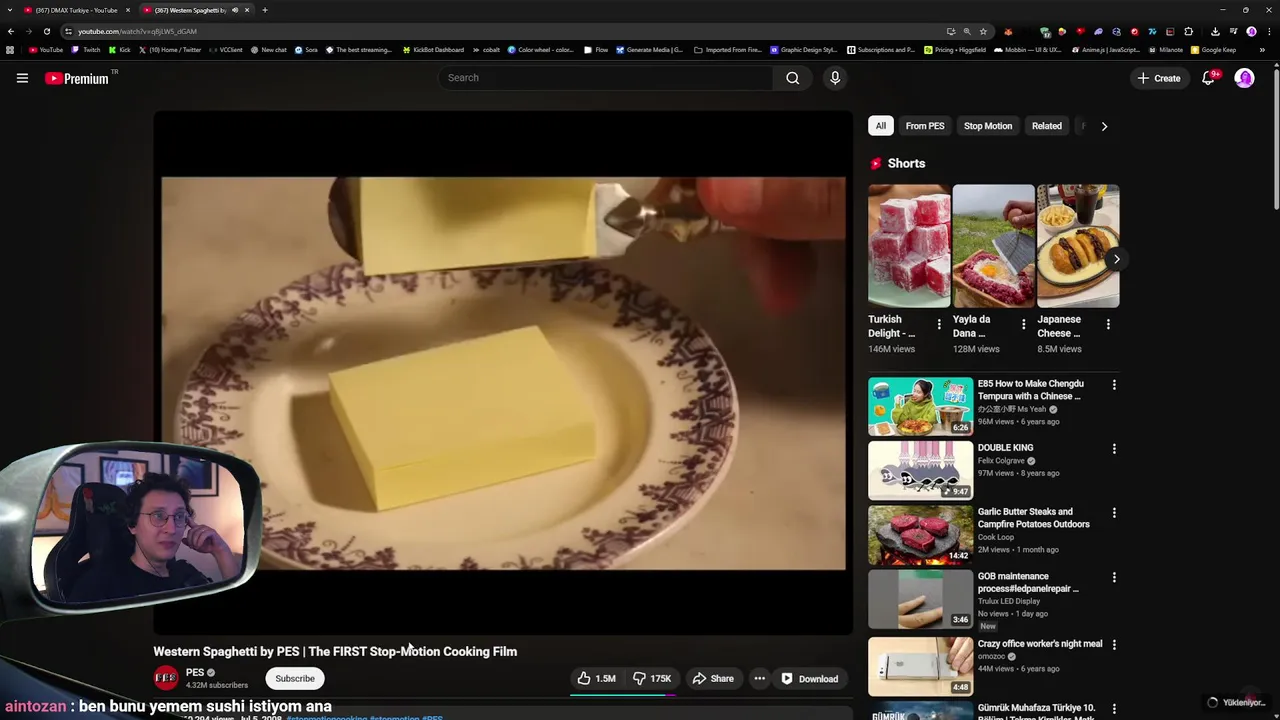Select the All filter chip

click(x=880, y=126)
